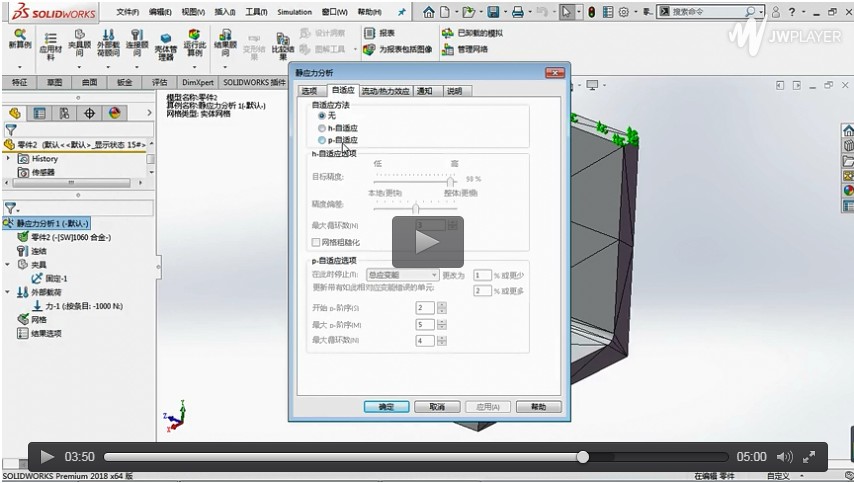Image resolution: width=854 pixels, height=483 pixels.
Task: Click the 取消 (Cancel) button
Action: 437,407
